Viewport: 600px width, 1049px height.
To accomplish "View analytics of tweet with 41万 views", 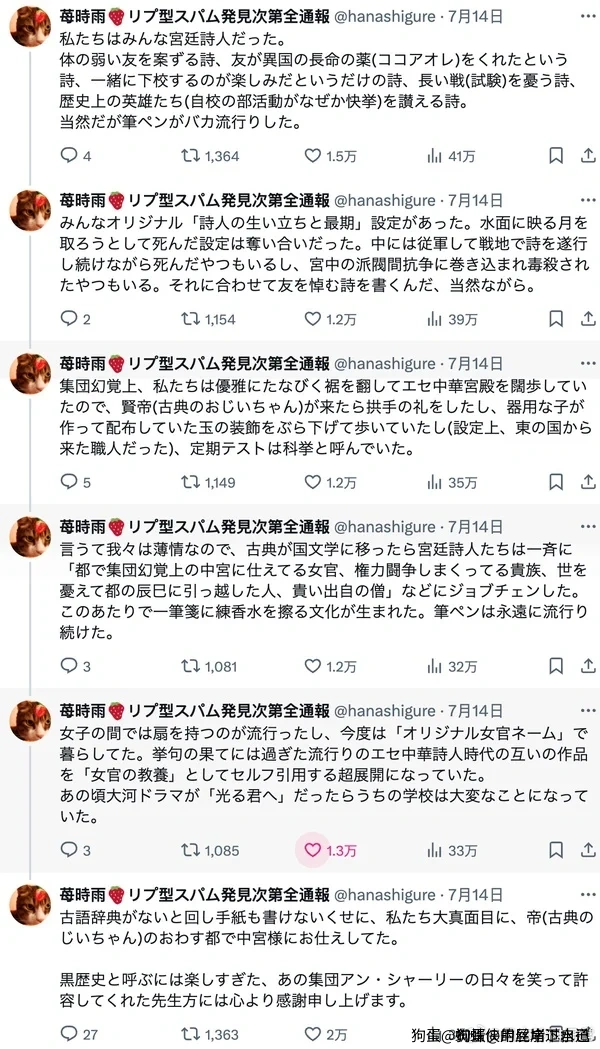I will tap(435, 156).
